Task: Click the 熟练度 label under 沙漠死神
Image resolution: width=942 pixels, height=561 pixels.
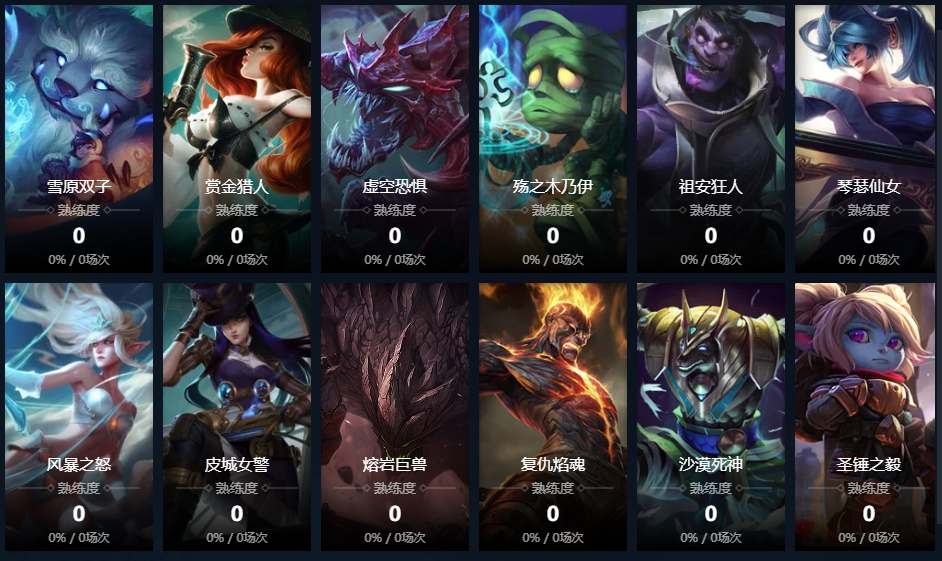Action: (711, 488)
